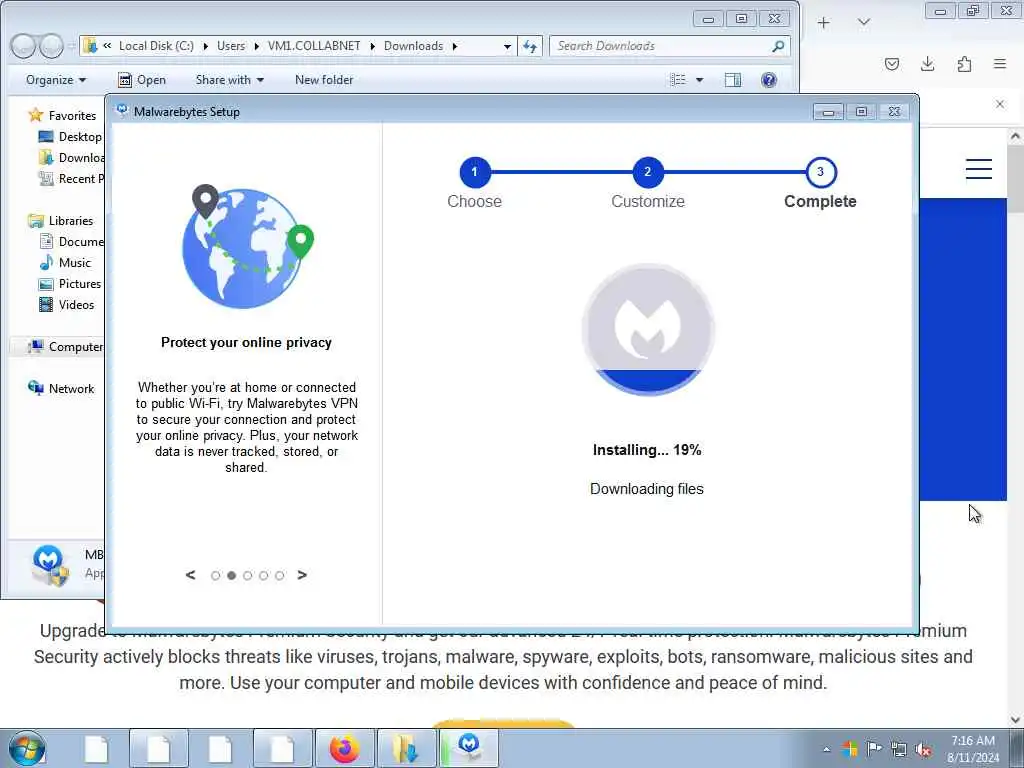Save page to Pocket in Firefox

(x=891, y=64)
